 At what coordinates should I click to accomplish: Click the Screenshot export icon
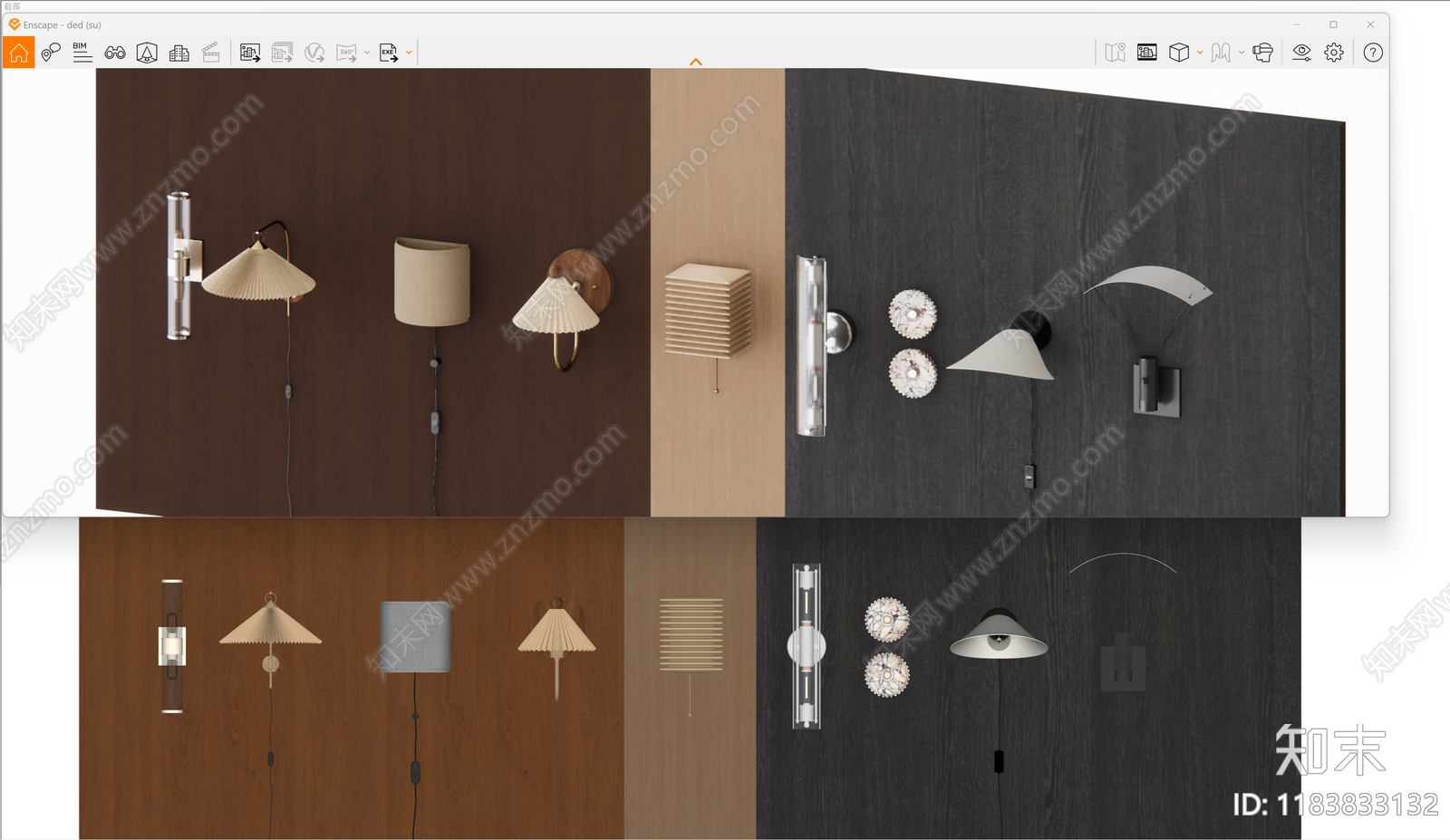(250, 53)
